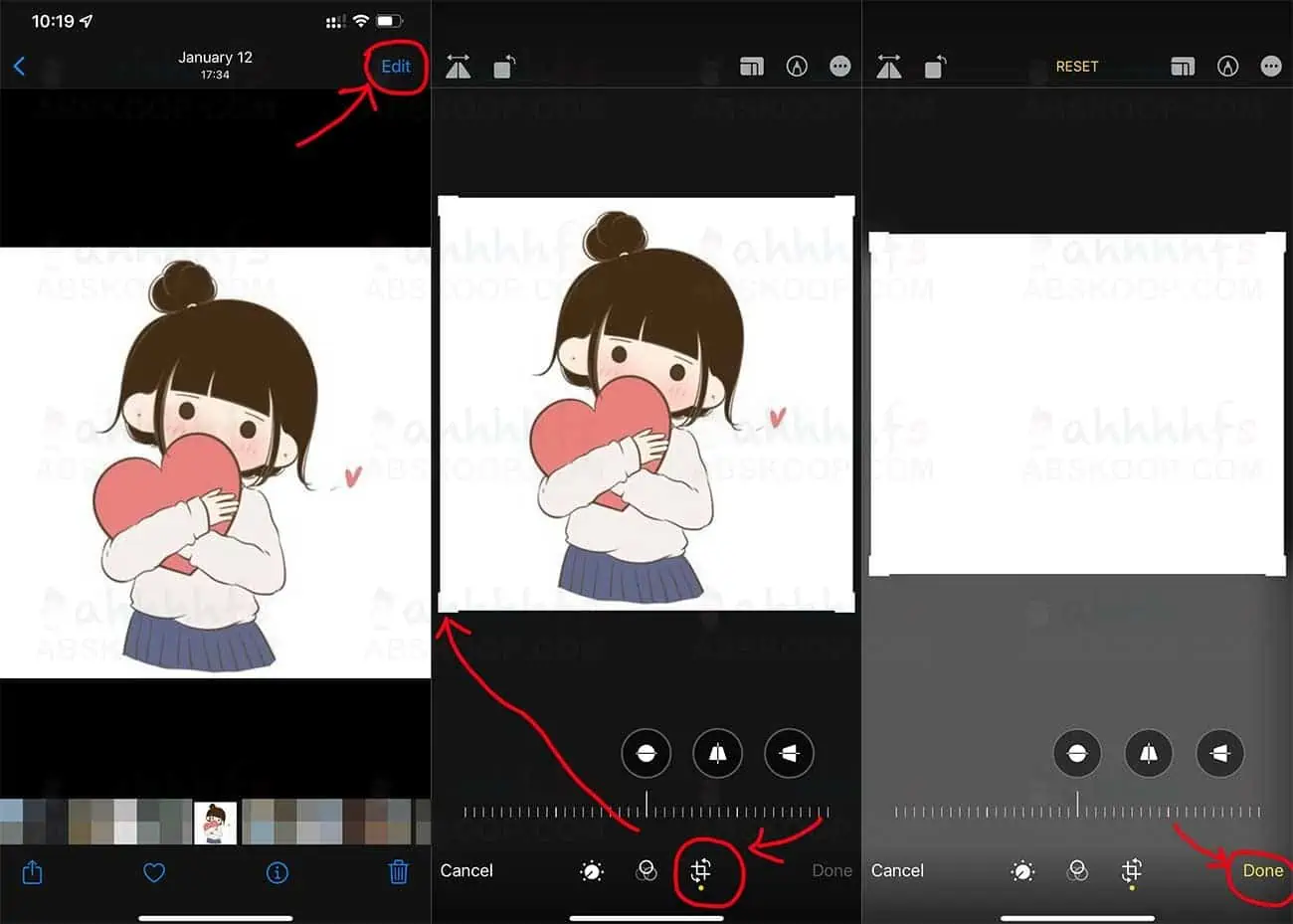Switch to the Filters tool
The width and height of the screenshot is (1293, 924).
pyautogui.click(x=646, y=871)
